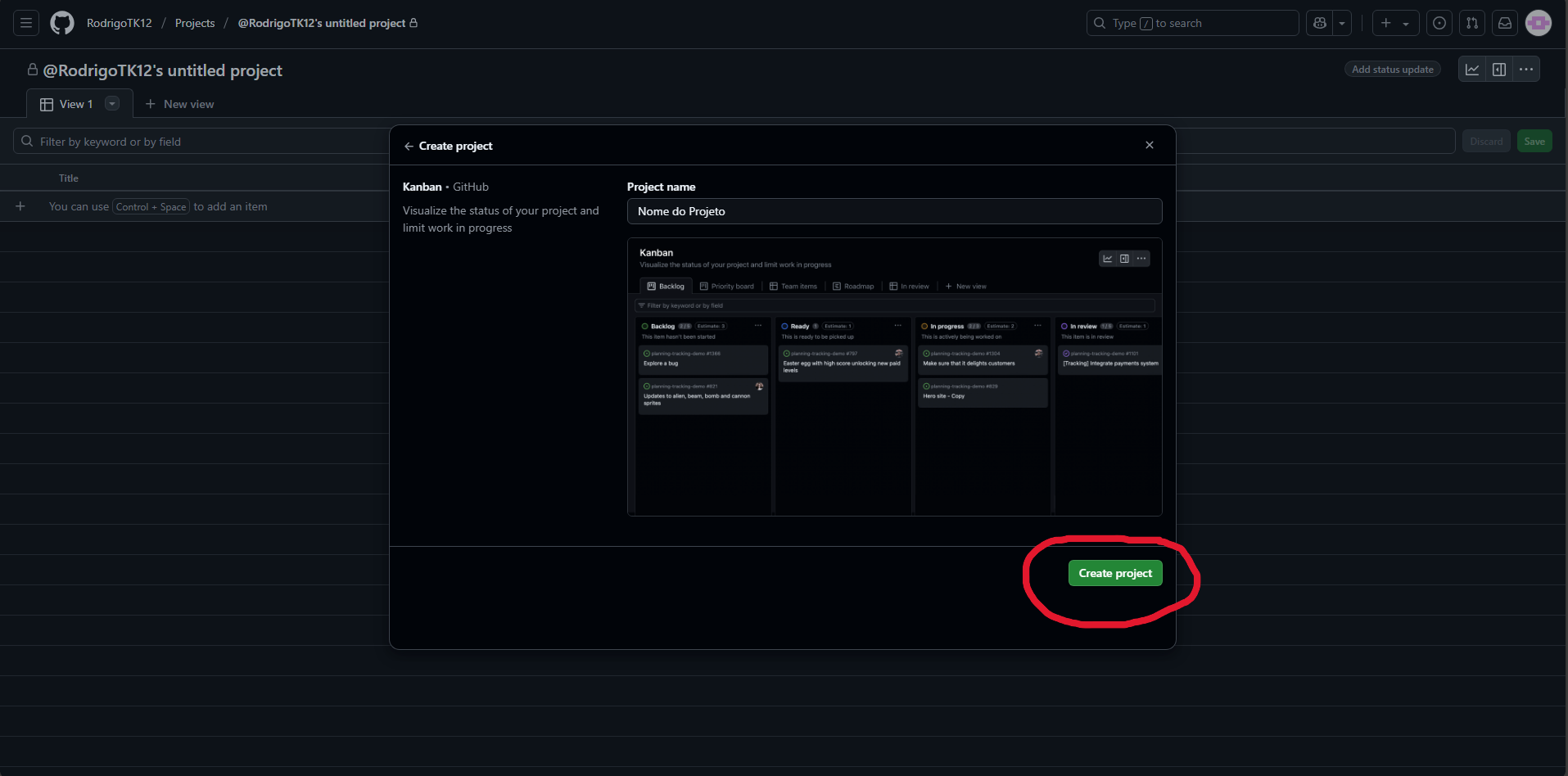Go to the GitHub homepage logo
The width and height of the screenshot is (1568, 776).
[62, 23]
